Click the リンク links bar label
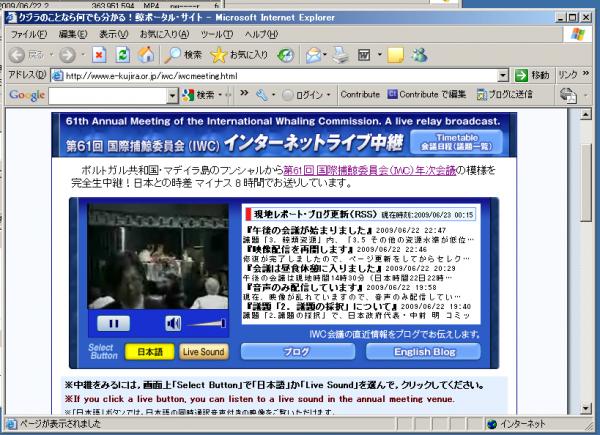Screen dimensions: 600x435 (568, 75)
